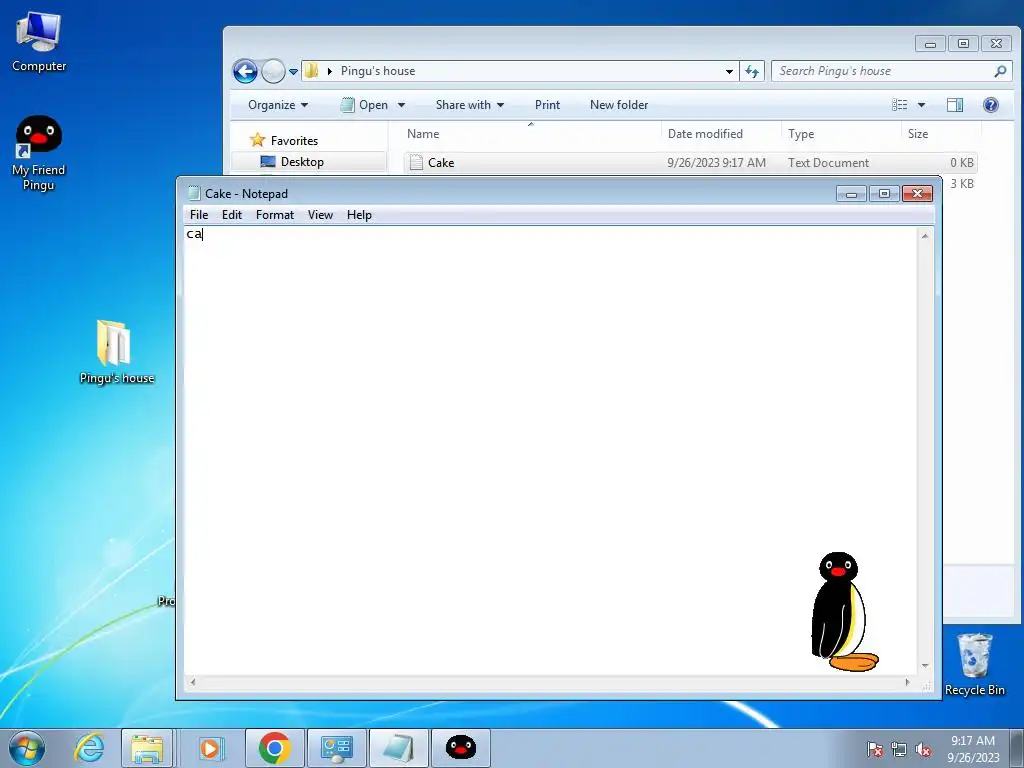Click the Notepad horizontal scrollbar right arrow
1024x768 pixels.
click(908, 682)
